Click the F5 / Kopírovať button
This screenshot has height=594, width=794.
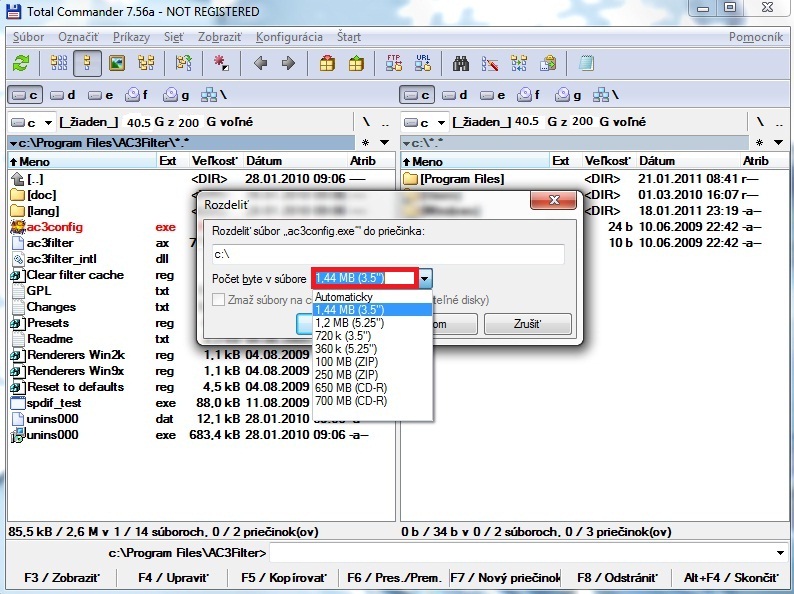(284, 578)
